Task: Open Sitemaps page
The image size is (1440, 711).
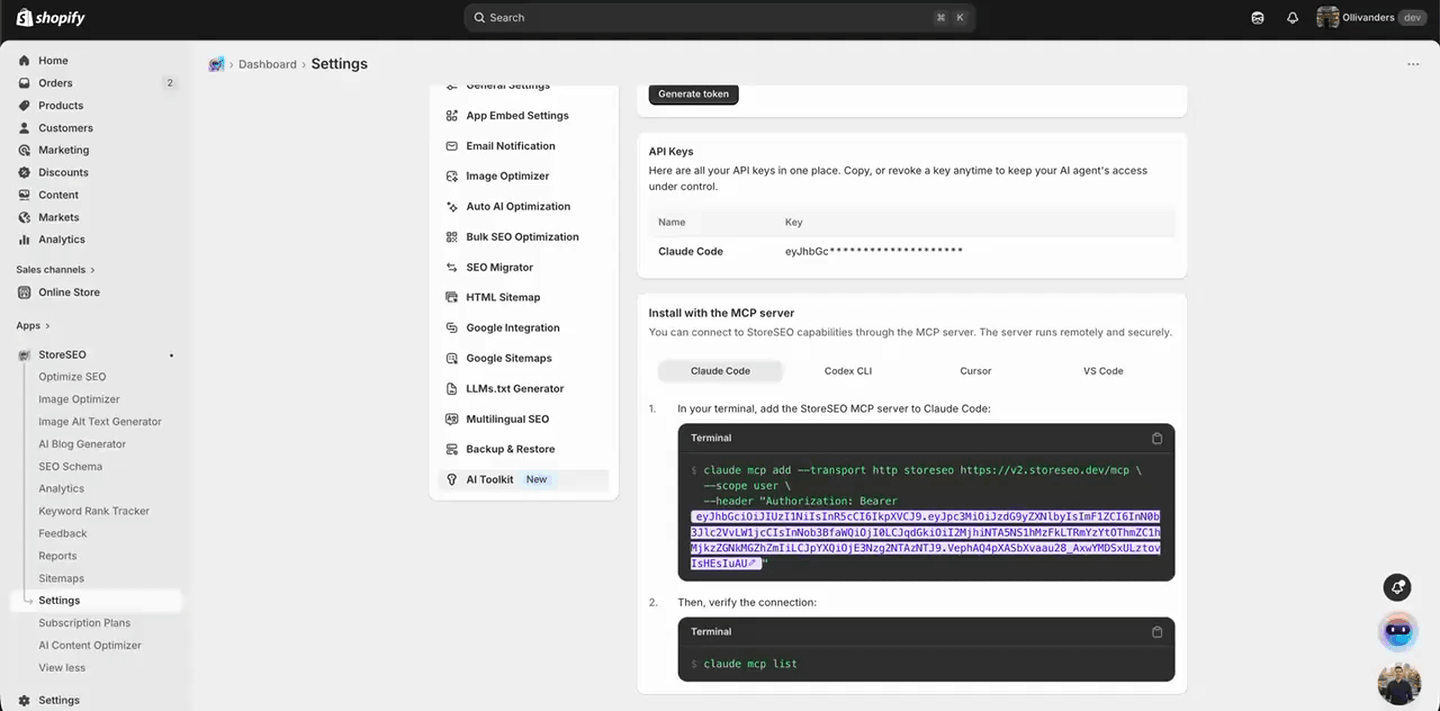Action: pos(61,578)
